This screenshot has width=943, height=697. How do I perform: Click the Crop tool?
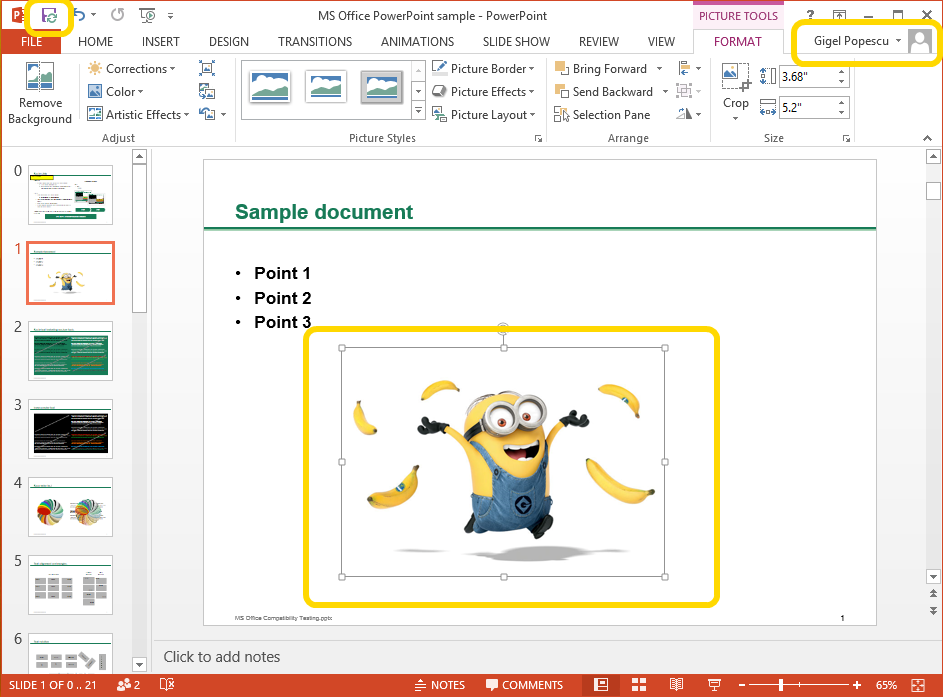coord(736,91)
